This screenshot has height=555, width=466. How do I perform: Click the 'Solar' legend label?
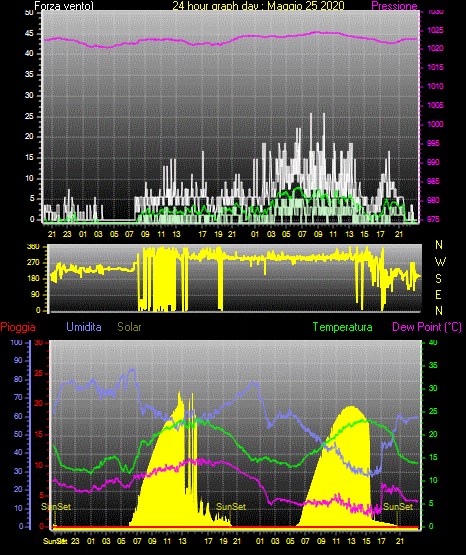tap(129, 327)
